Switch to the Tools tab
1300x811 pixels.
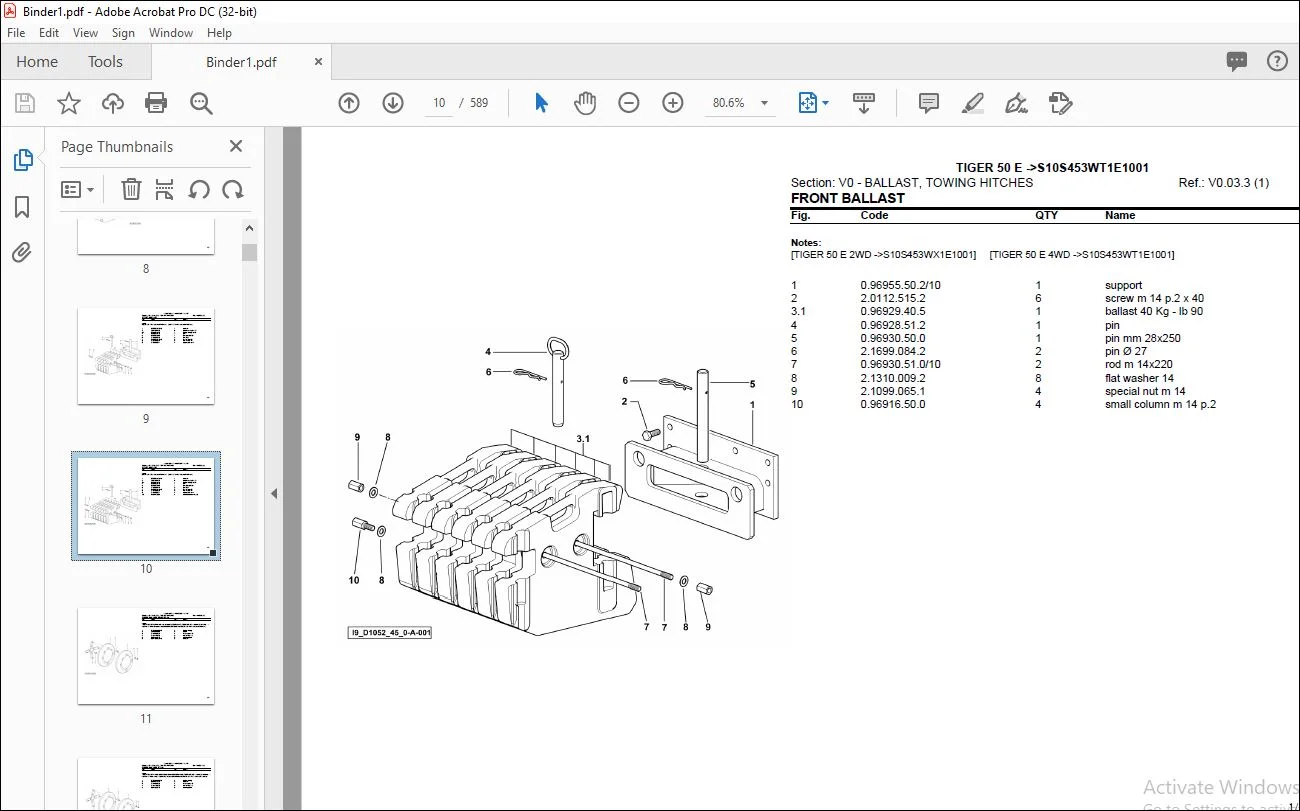click(x=105, y=62)
